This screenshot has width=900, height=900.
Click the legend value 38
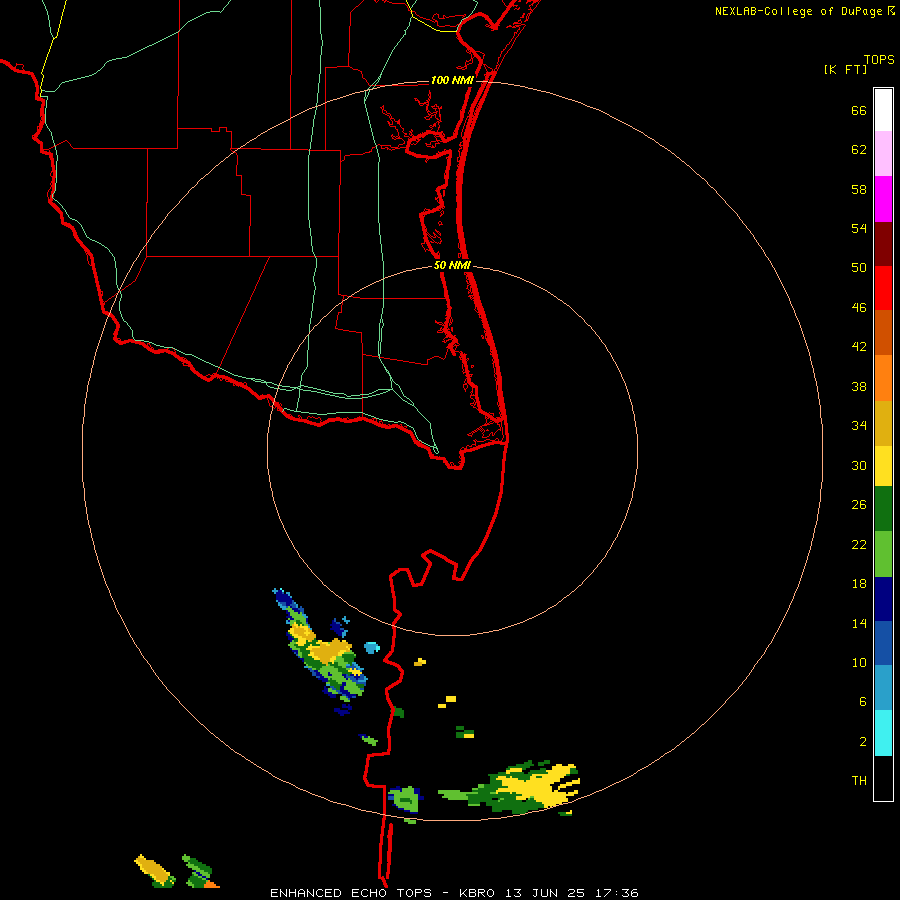tap(859, 386)
